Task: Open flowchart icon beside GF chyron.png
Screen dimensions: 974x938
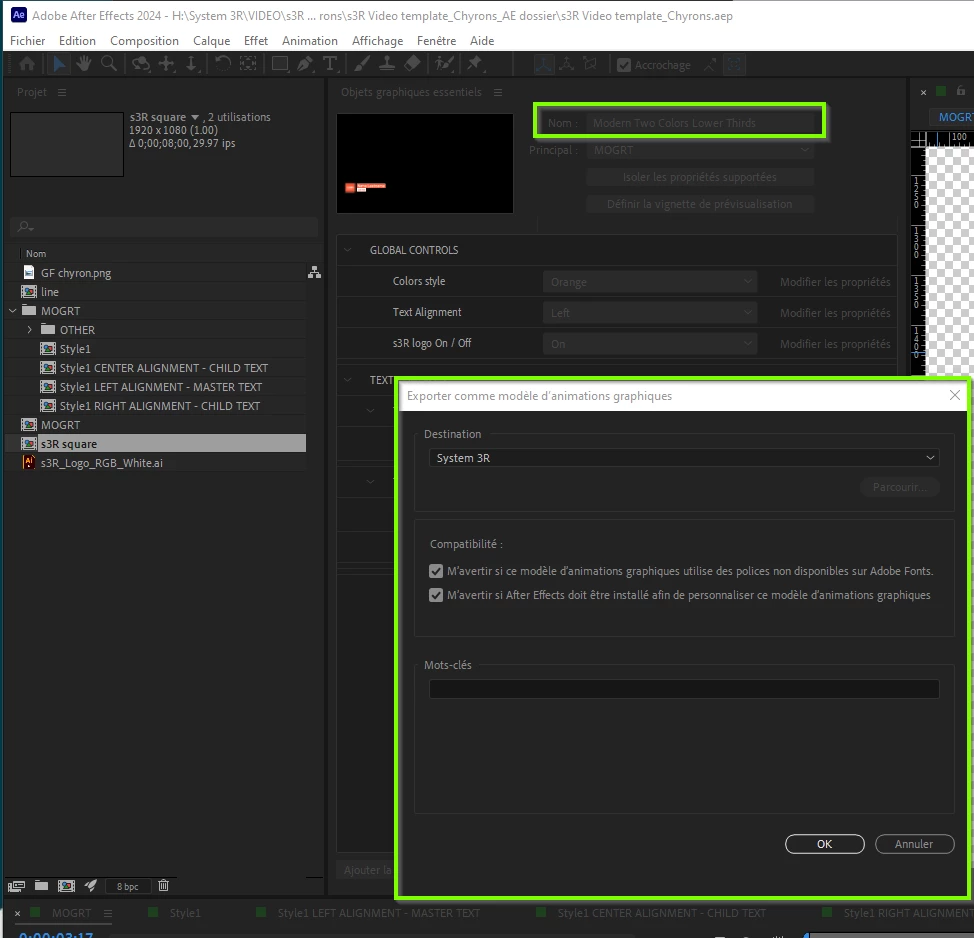Action: click(x=314, y=273)
